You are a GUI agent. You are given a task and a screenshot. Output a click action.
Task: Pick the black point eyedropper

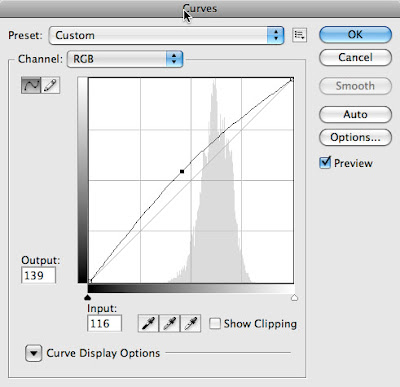tap(148, 324)
